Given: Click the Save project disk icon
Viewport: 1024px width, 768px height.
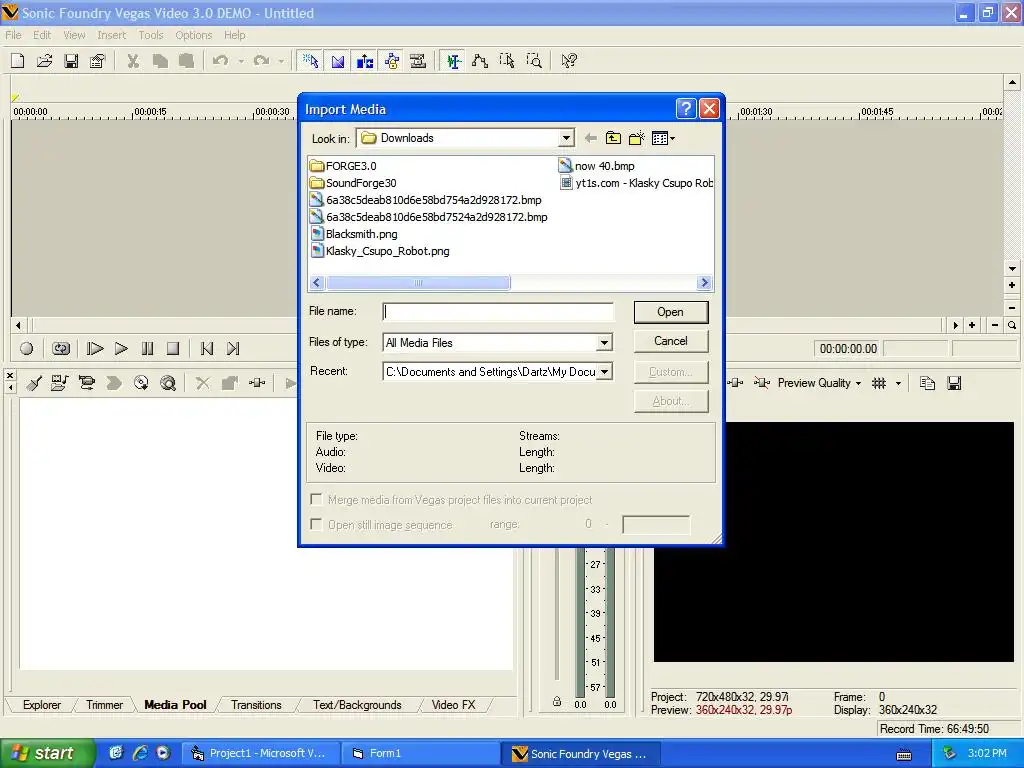Looking at the screenshot, I should 71,61.
